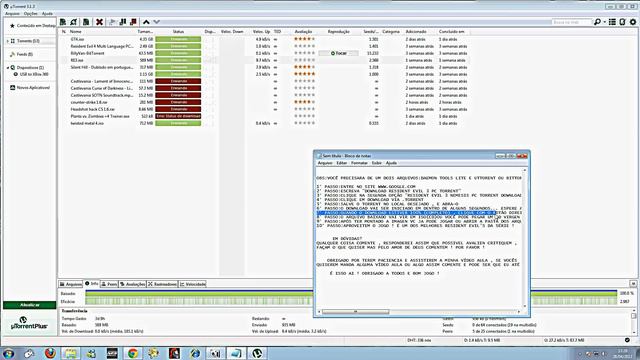The width and height of the screenshot is (640, 360).
Task: Click the Tocar play button for BillyVan-BitTorrent
Action: 338,53
